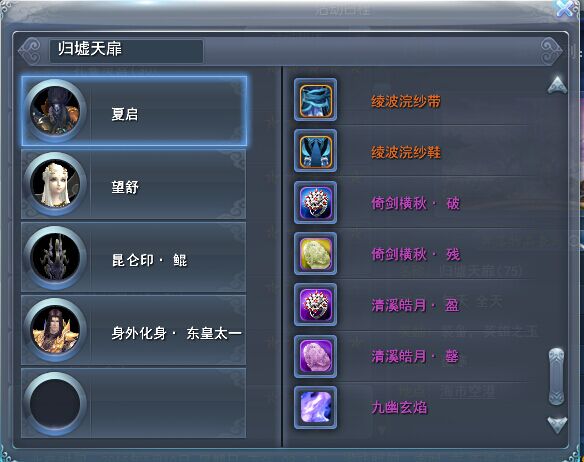Click the 绫波浣纱带 item name
Image resolution: width=584 pixels, height=462 pixels.
[x=406, y=101]
